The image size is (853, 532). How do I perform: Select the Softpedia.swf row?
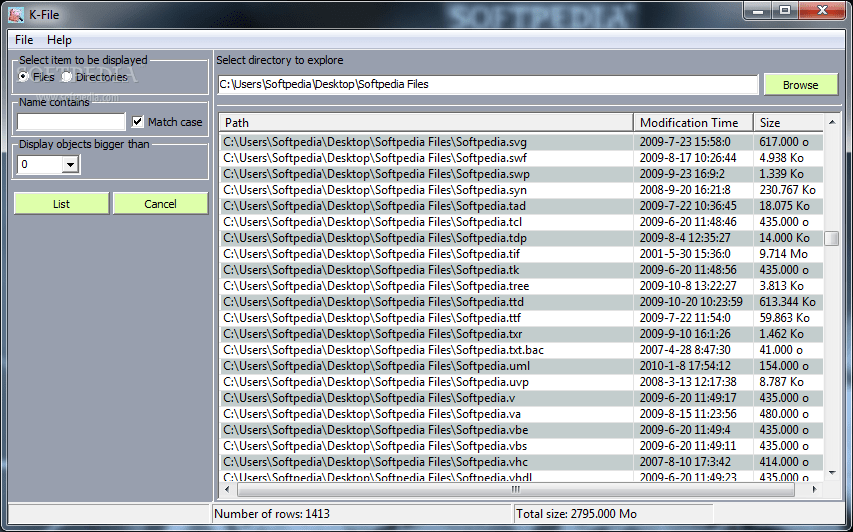(521, 158)
